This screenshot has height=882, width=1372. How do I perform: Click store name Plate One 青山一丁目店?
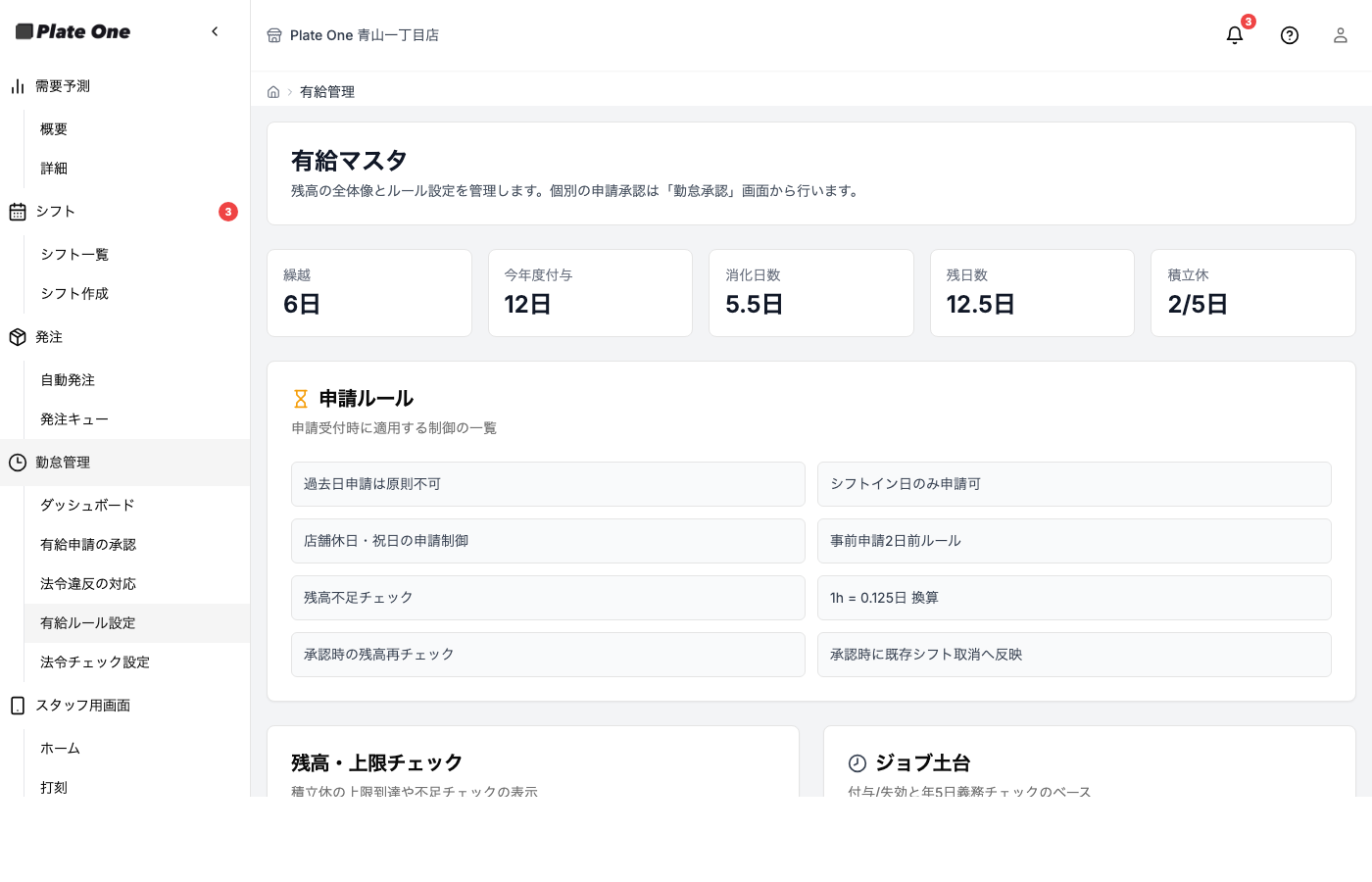[365, 35]
